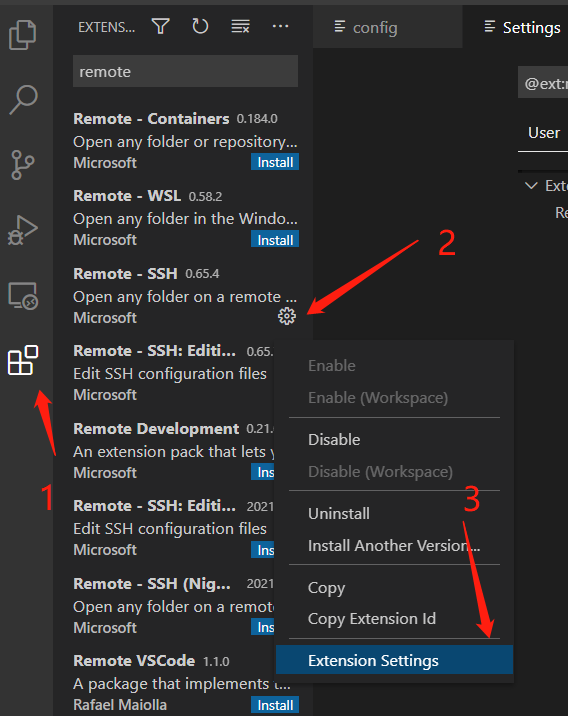Open the Remote Explorer view icon
Viewport: 568px width, 716px height.
(x=23, y=296)
